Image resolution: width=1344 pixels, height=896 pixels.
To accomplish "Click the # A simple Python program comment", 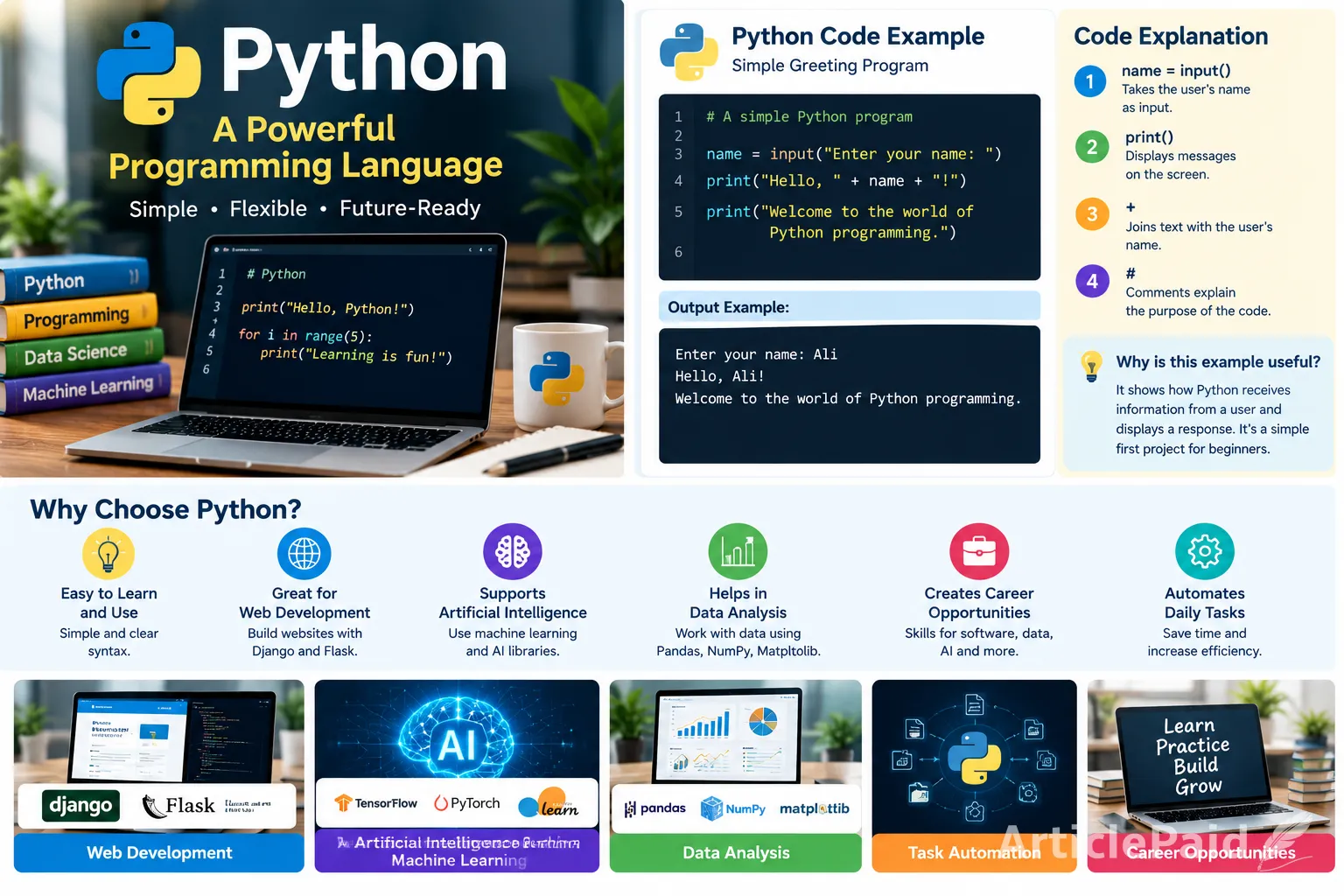I will [809, 116].
